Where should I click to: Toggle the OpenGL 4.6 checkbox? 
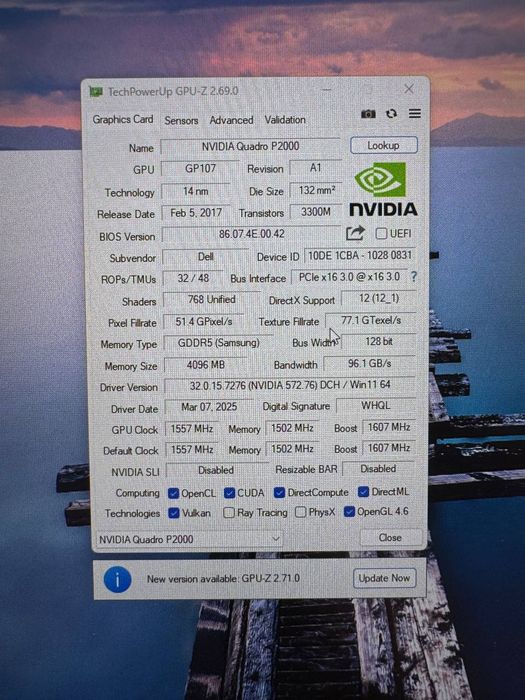349,512
